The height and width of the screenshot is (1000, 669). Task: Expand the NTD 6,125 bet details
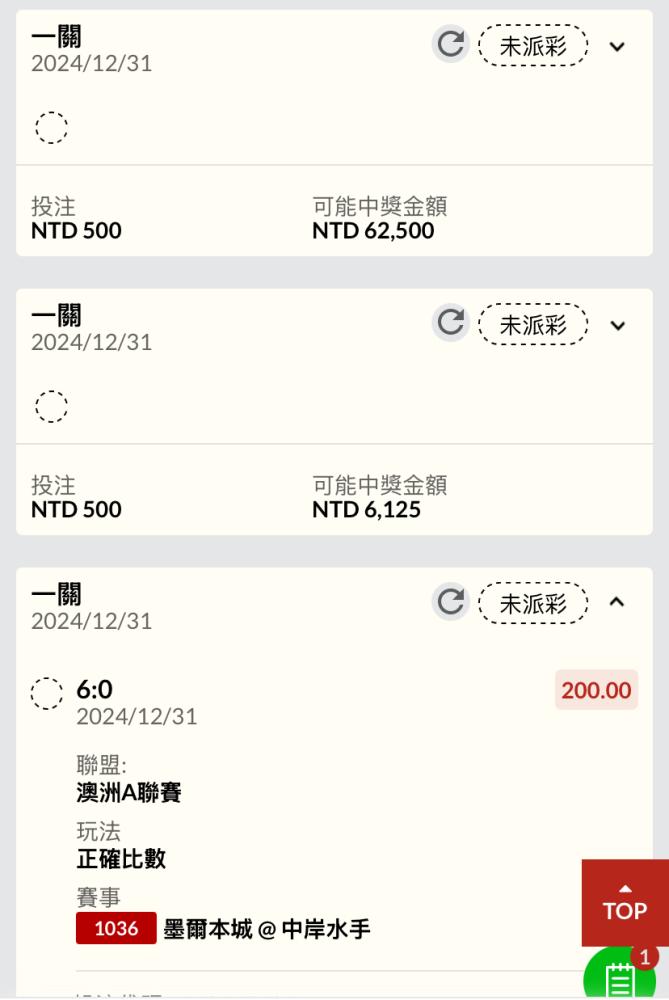click(x=617, y=325)
